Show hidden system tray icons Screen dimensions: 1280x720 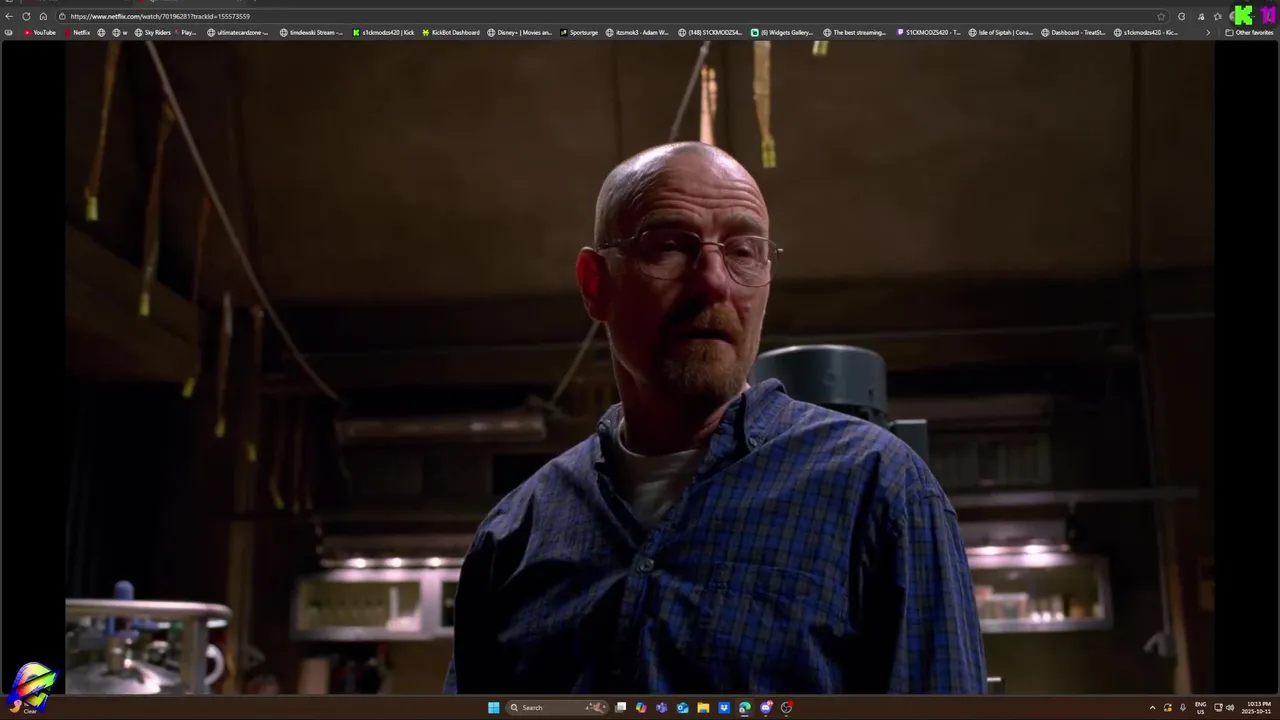(x=1152, y=708)
